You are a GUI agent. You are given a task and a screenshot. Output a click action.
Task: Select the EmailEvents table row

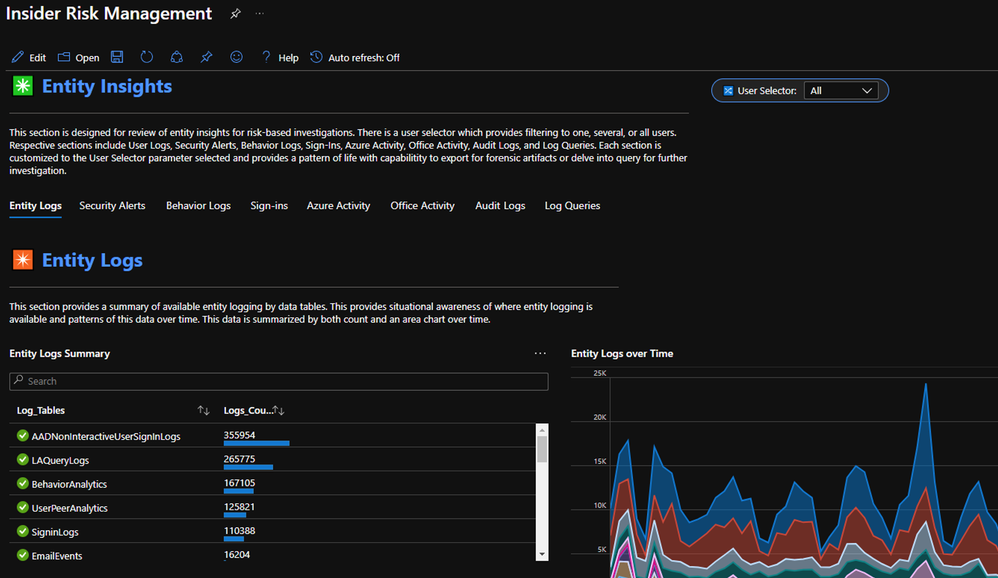pos(272,555)
